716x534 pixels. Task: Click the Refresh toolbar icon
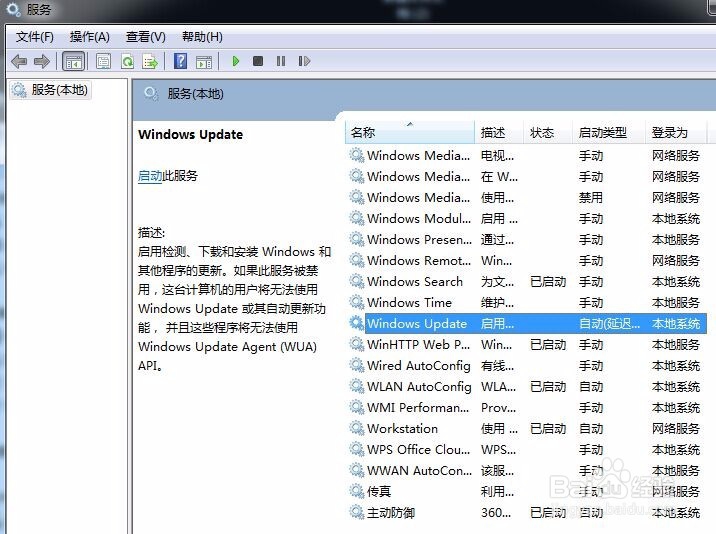tap(127, 61)
